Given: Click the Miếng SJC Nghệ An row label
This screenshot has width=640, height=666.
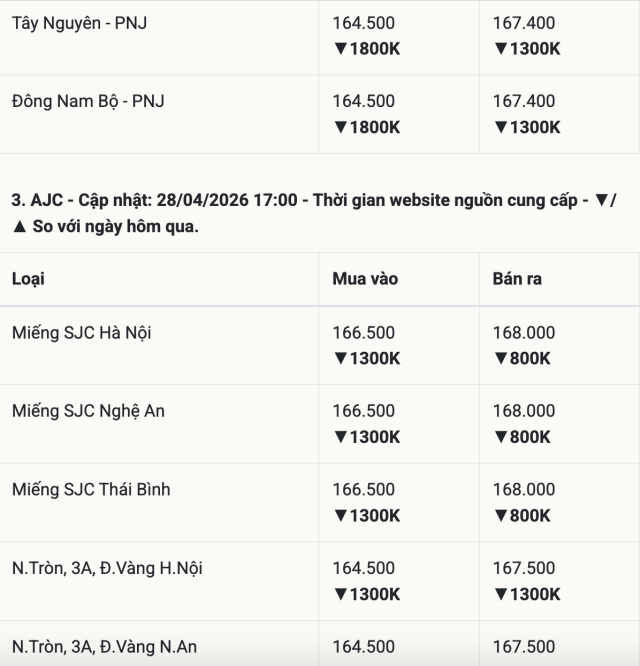Looking at the screenshot, I should click(88, 411).
